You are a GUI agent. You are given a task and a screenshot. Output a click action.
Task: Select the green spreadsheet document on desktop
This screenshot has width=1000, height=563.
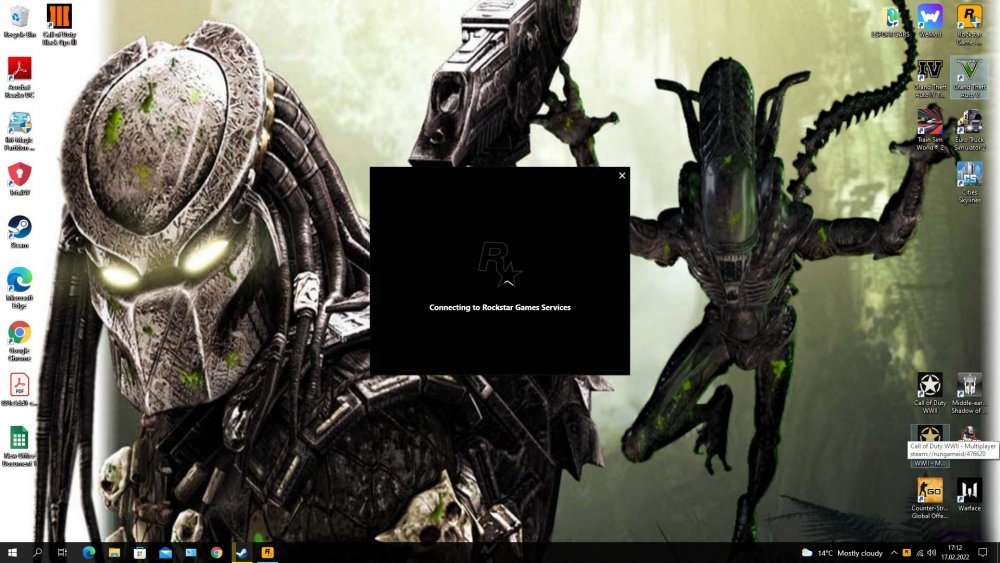[19, 446]
